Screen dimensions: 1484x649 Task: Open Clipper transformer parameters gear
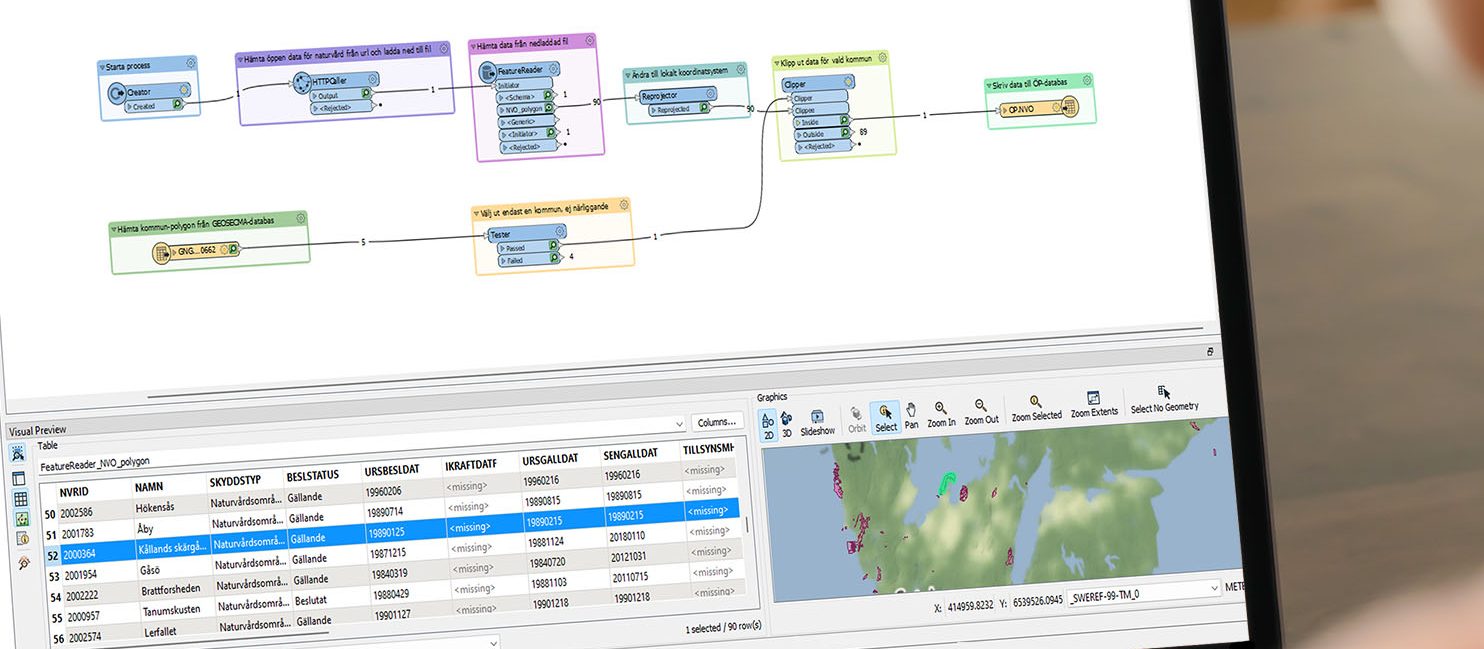pyautogui.click(x=847, y=81)
